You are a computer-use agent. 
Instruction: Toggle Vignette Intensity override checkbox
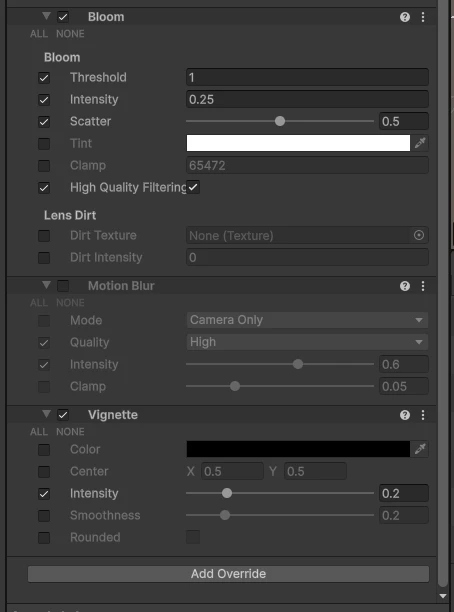click(x=44, y=494)
